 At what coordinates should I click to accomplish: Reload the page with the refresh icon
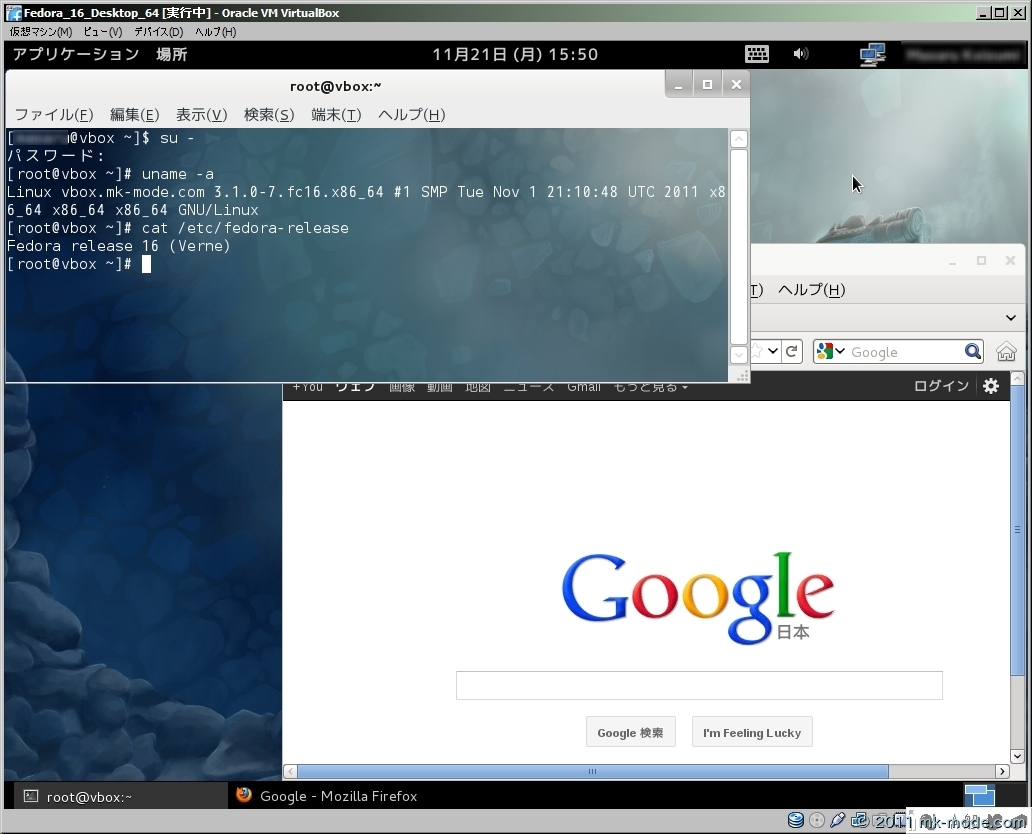(792, 352)
